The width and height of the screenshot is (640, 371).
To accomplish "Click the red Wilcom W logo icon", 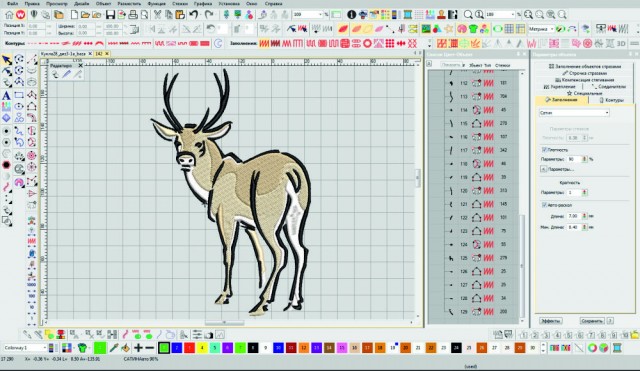I will pyautogui.click(x=20, y=15).
